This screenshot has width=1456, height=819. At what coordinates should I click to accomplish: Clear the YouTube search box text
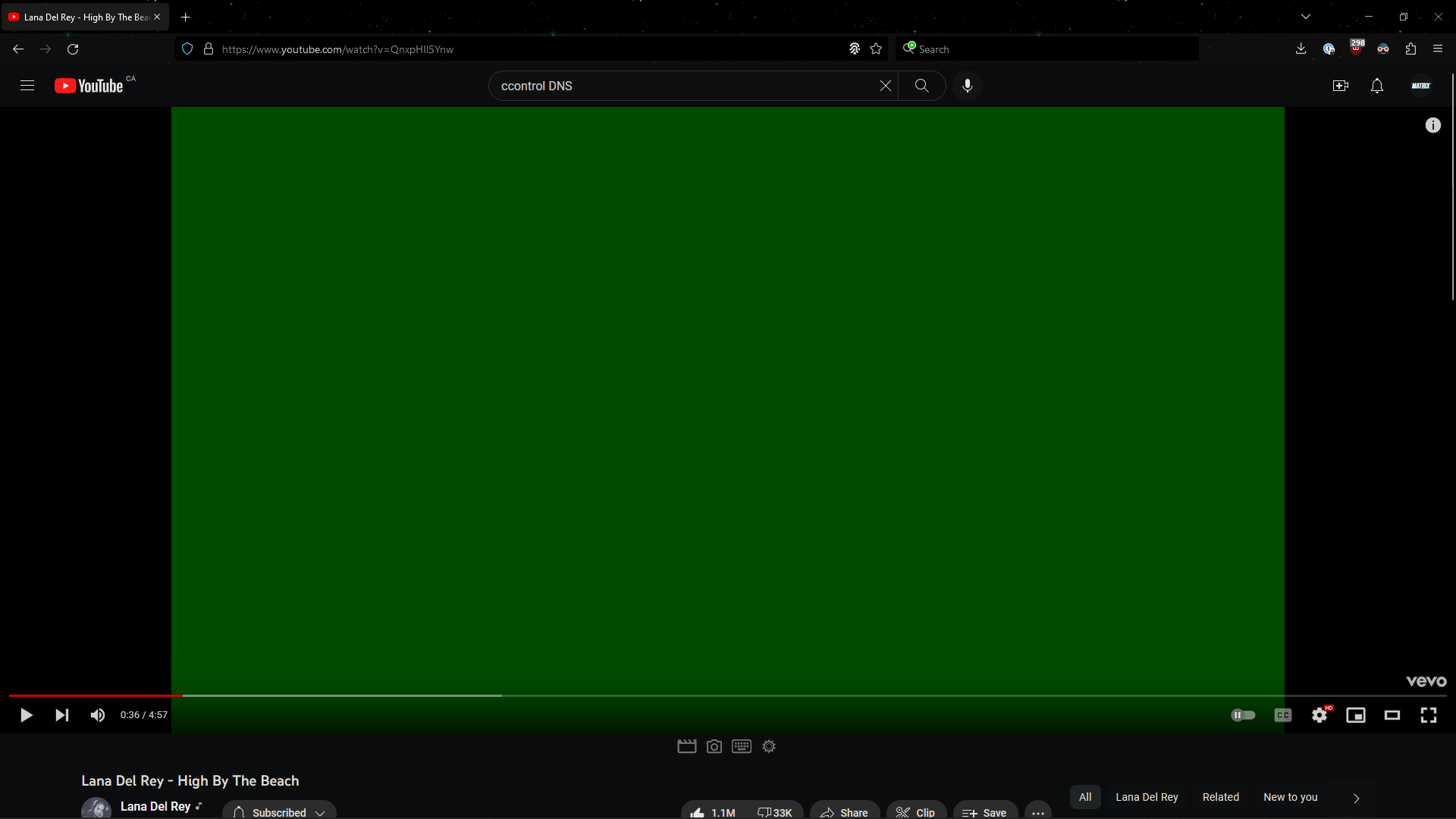[x=885, y=86]
